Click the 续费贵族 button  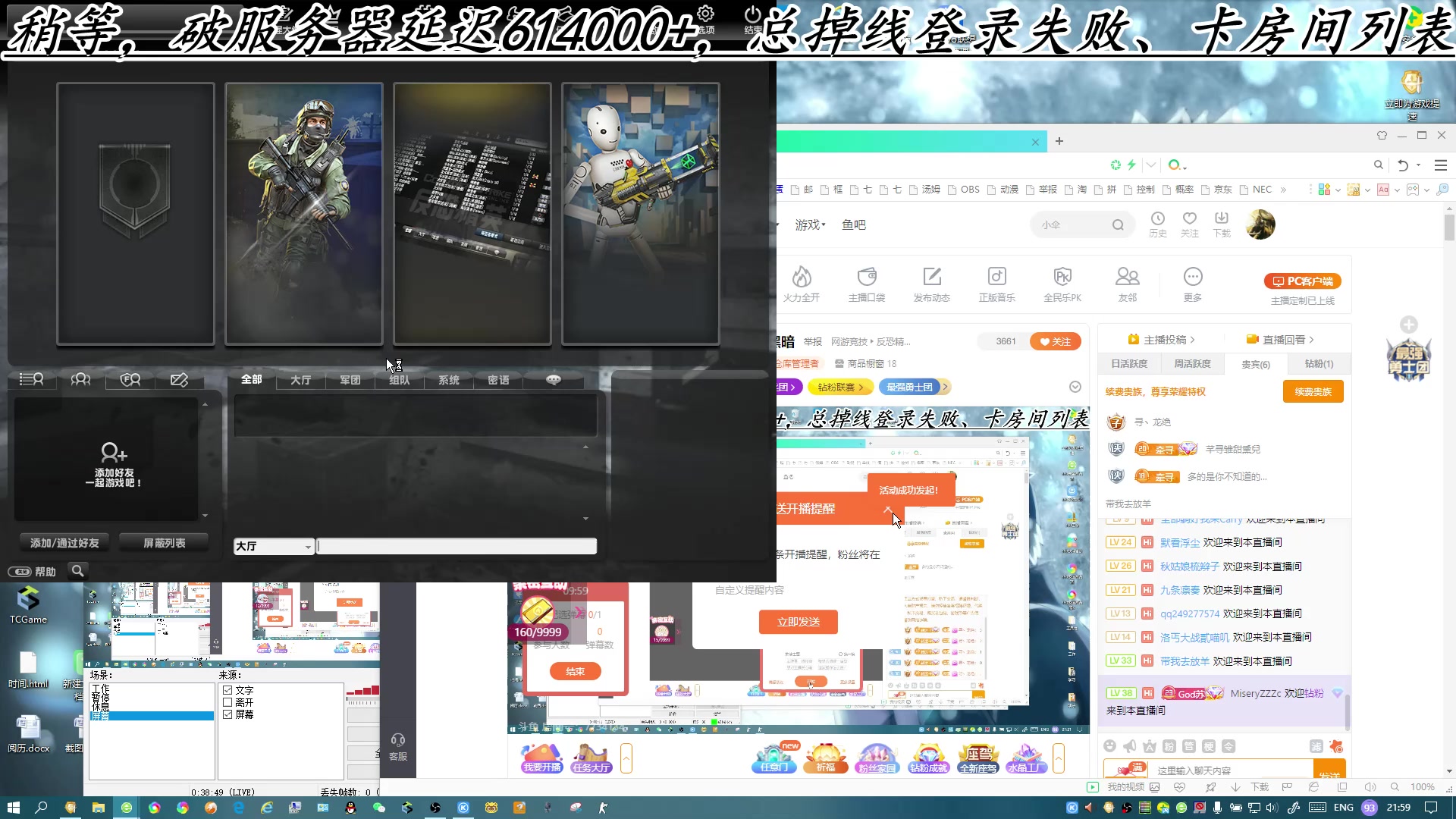pyautogui.click(x=1313, y=391)
